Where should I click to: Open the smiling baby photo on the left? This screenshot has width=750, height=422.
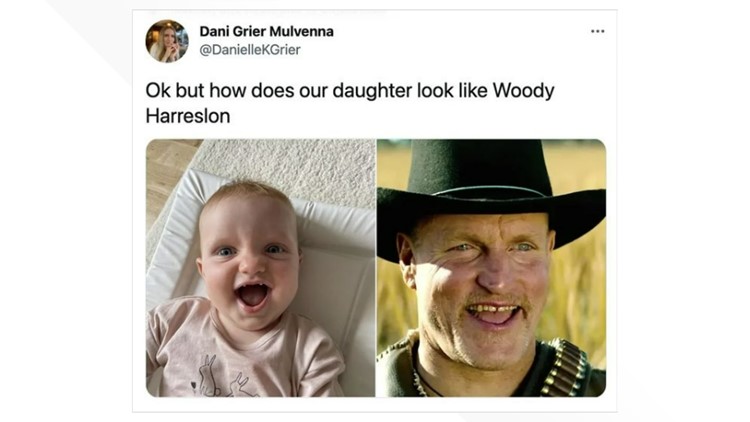(x=260, y=268)
